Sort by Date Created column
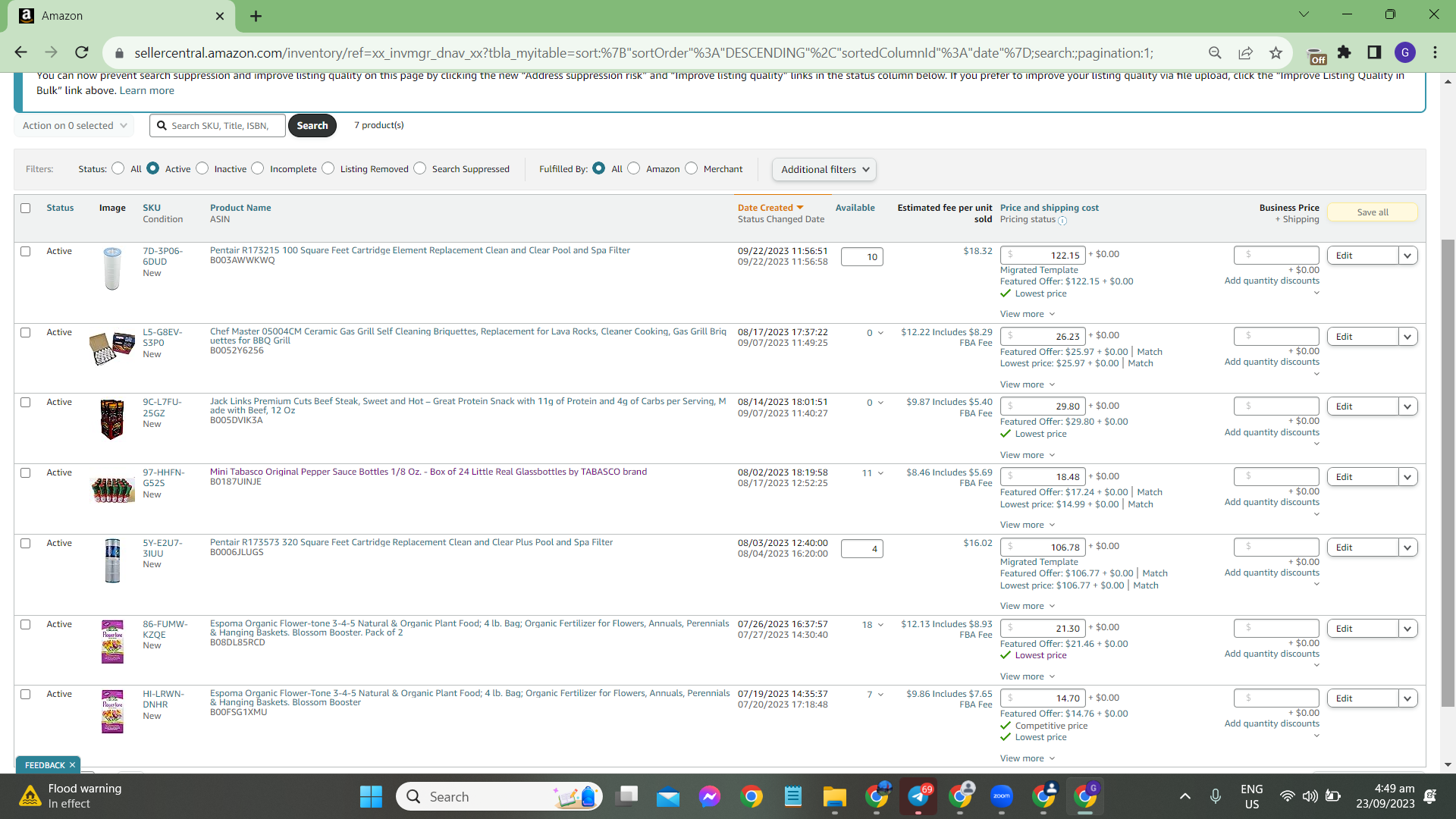 770,208
